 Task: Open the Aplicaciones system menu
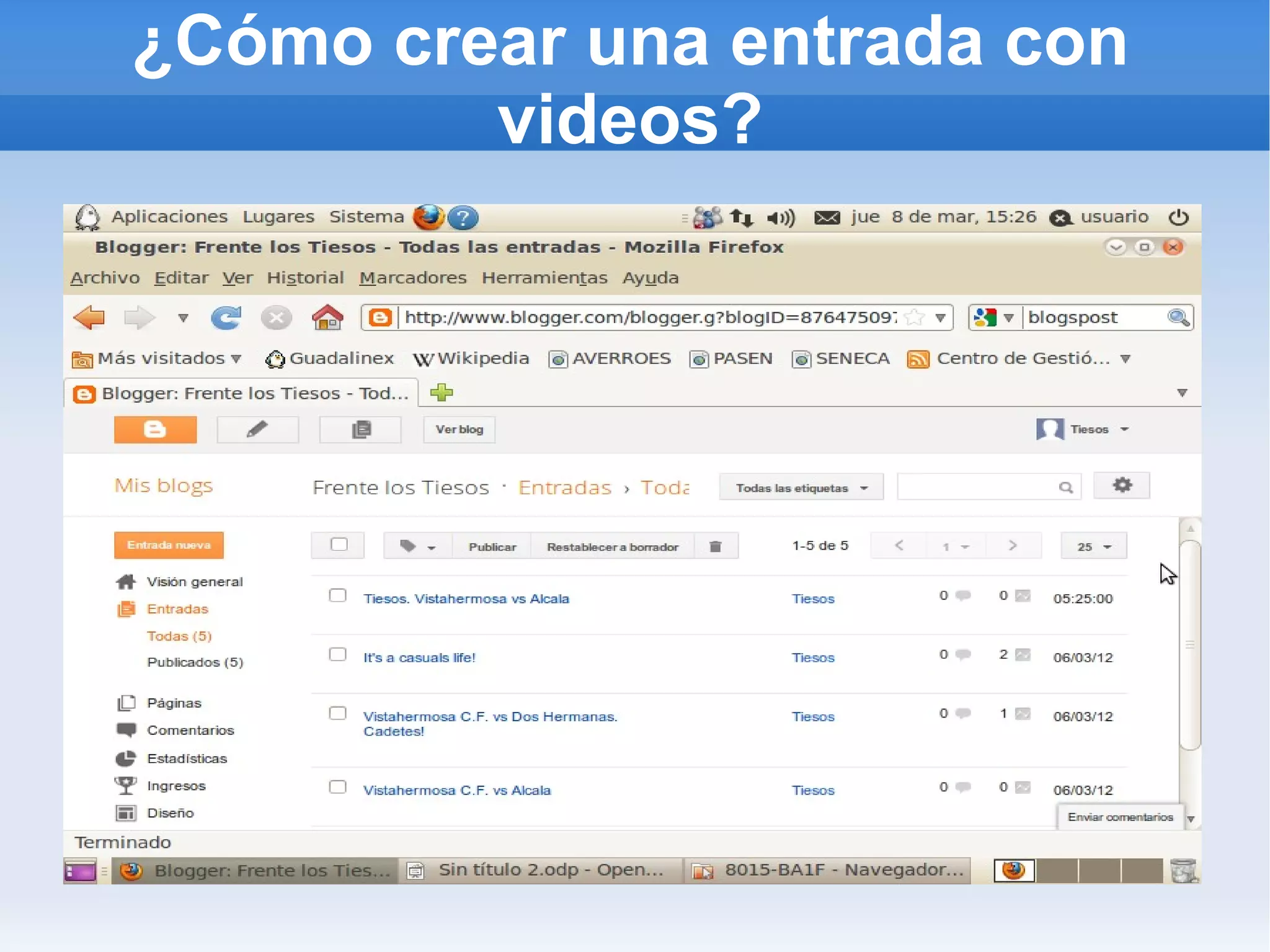(169, 216)
